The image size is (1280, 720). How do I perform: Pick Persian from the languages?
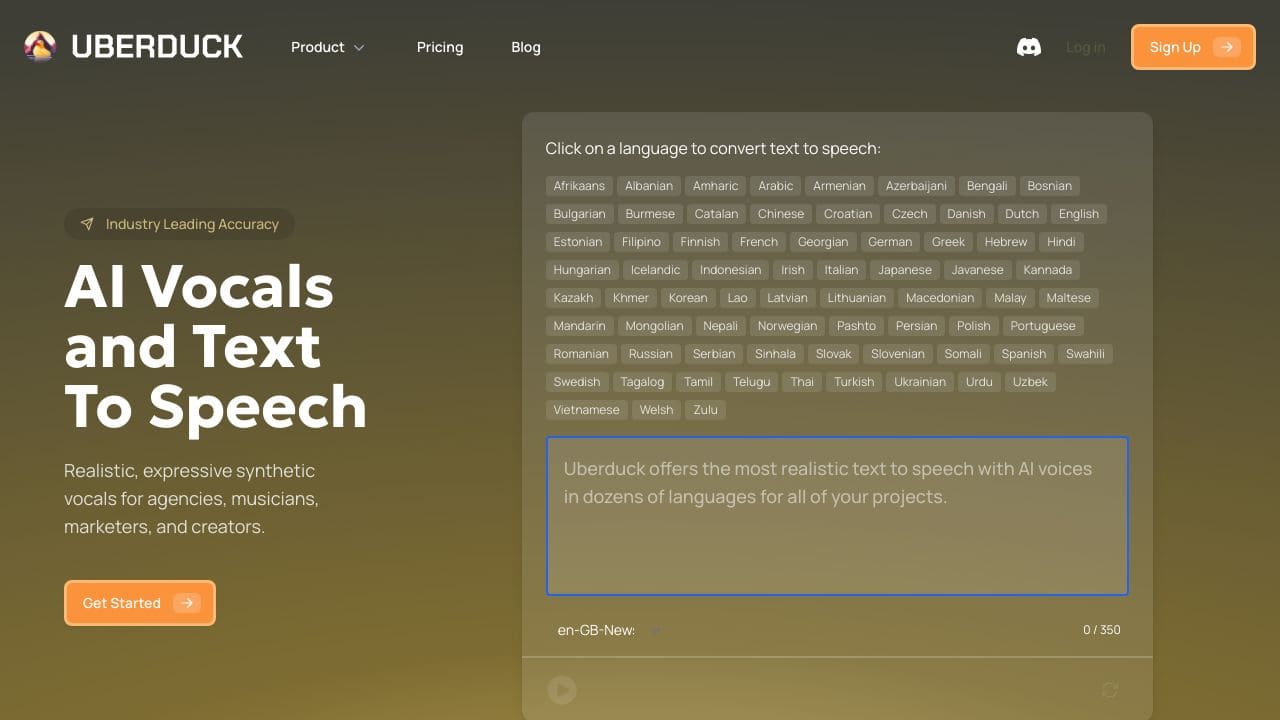click(x=917, y=326)
